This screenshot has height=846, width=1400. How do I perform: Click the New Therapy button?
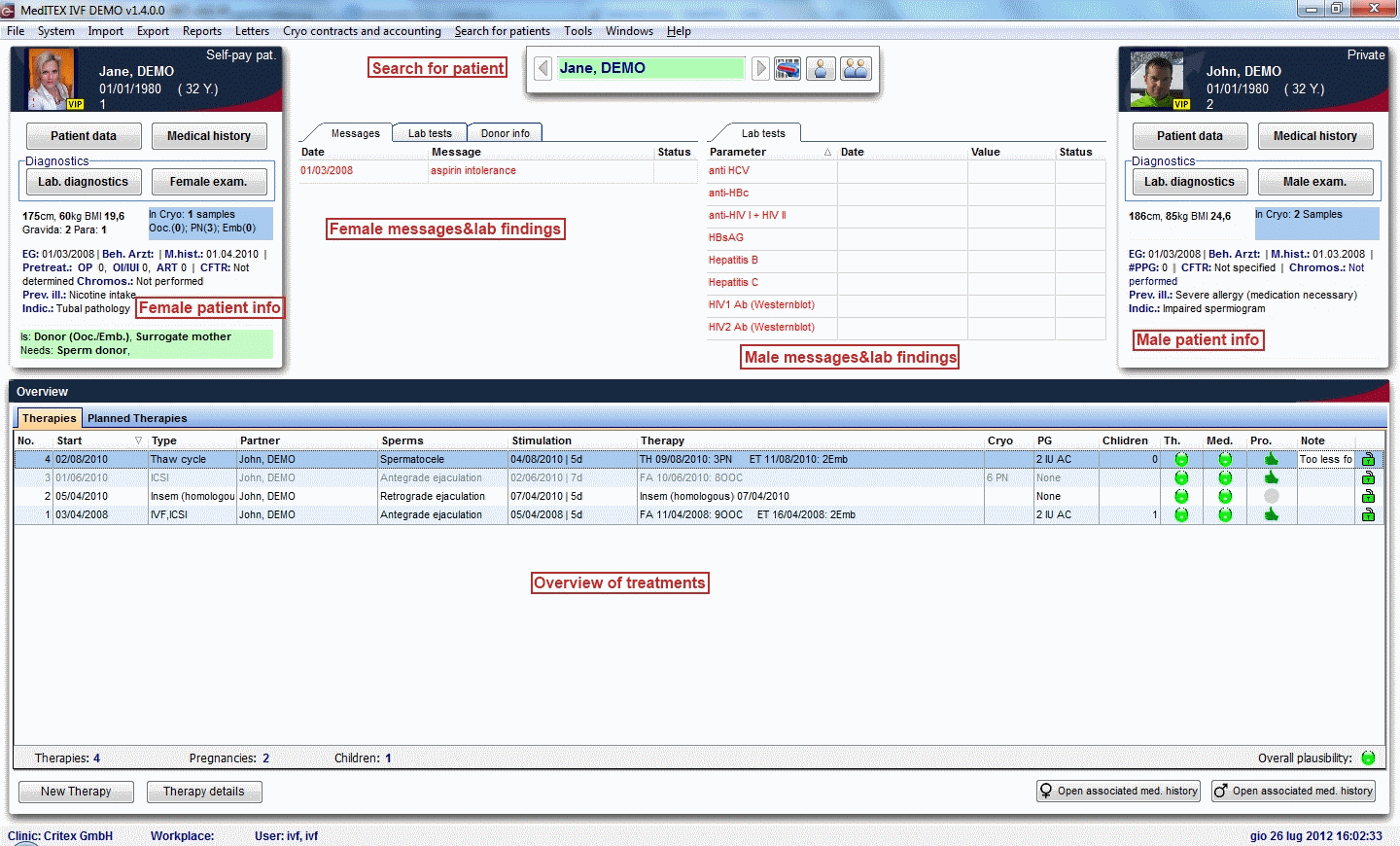[76, 792]
